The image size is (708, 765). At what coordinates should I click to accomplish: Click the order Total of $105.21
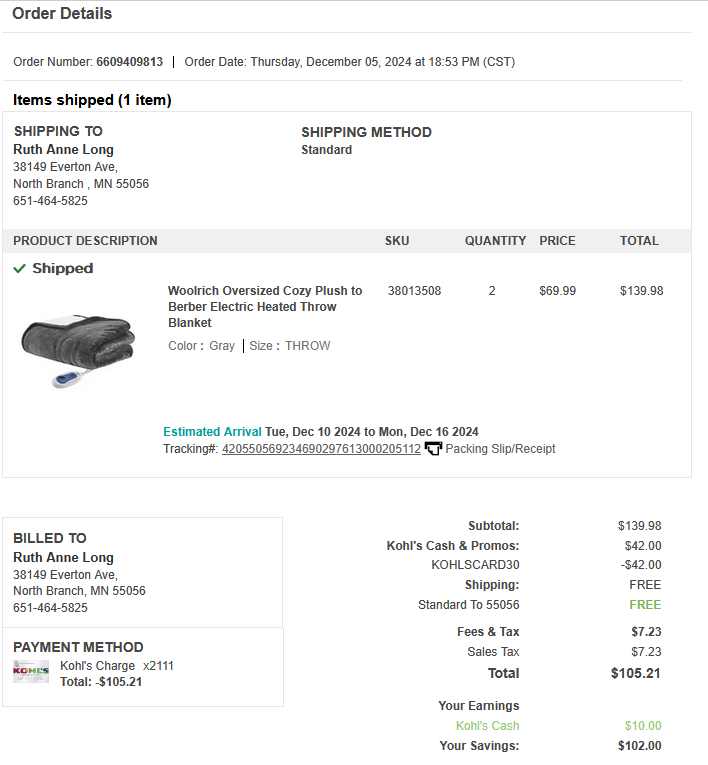[x=635, y=673]
